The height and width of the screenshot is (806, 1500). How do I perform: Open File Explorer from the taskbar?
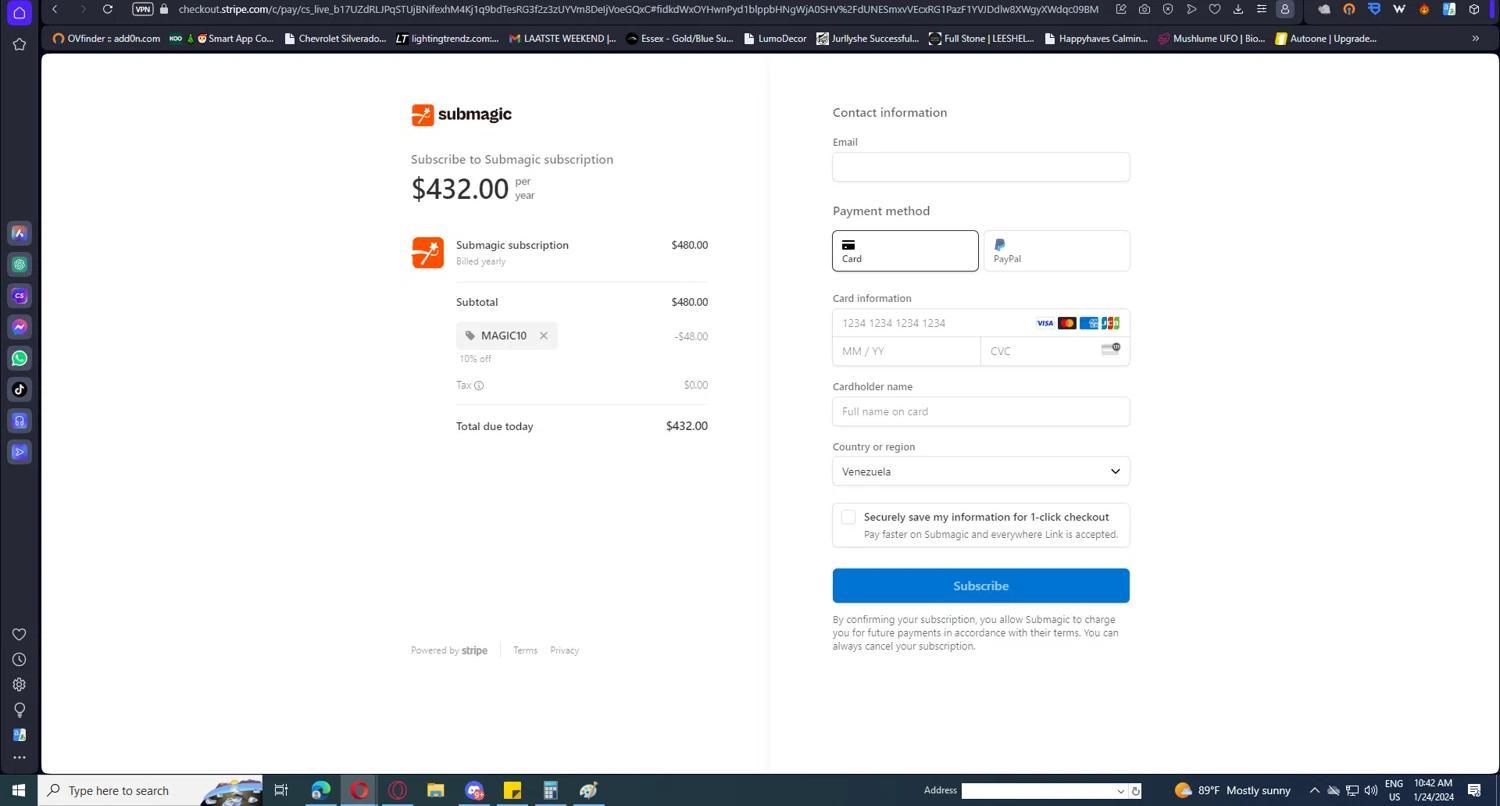point(435,791)
